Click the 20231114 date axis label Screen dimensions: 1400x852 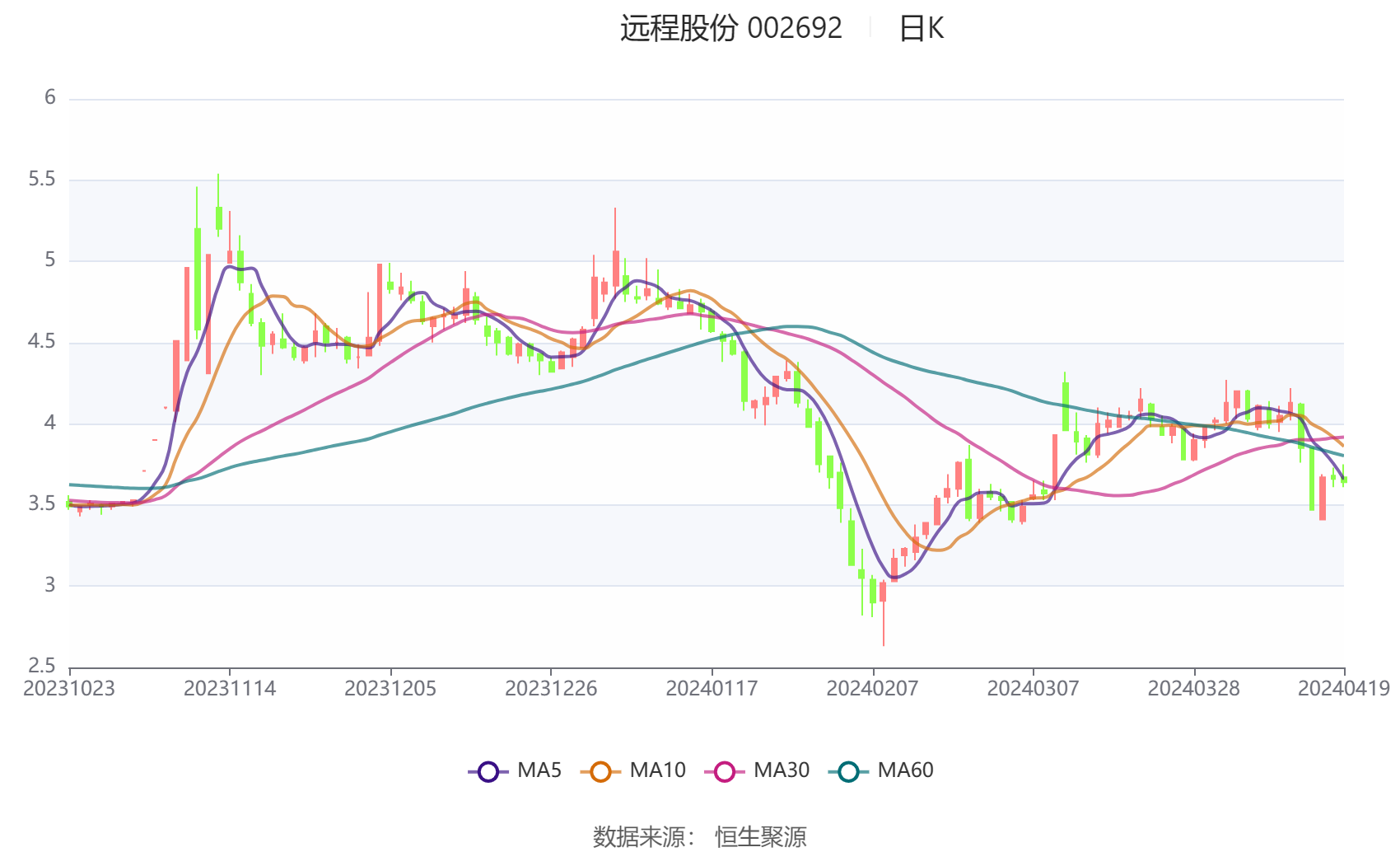(230, 689)
